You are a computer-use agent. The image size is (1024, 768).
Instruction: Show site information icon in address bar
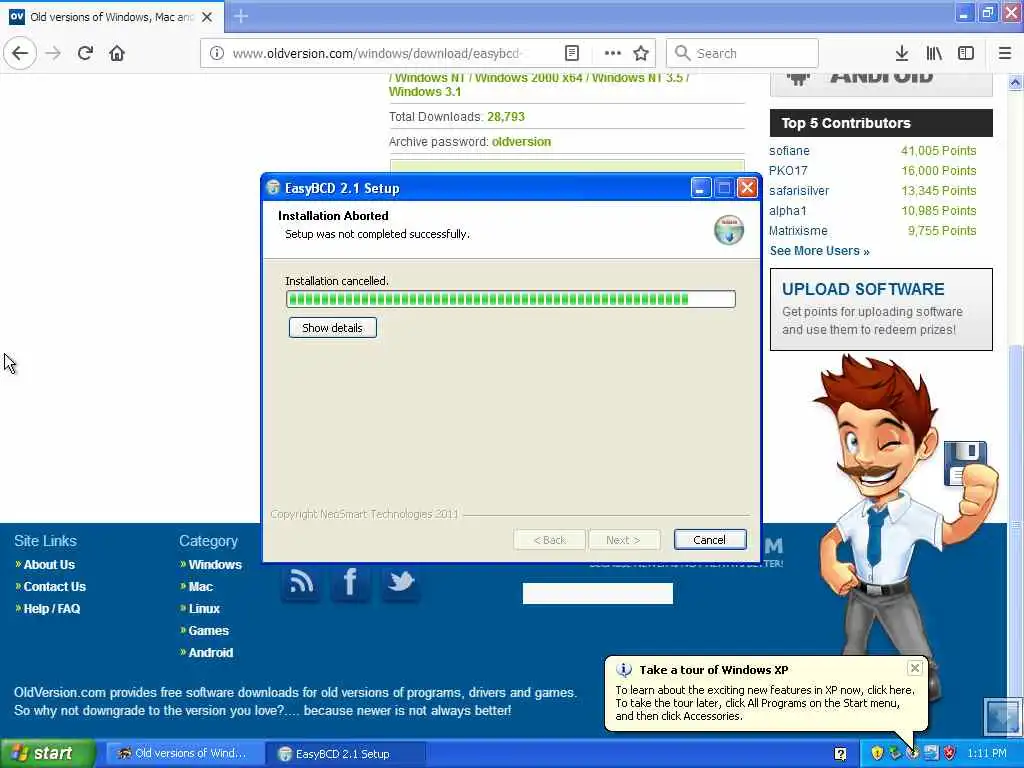coord(217,53)
